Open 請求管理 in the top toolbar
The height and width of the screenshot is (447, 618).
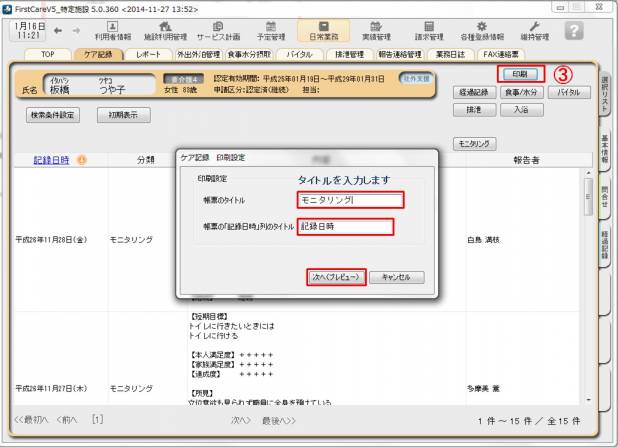click(x=428, y=30)
